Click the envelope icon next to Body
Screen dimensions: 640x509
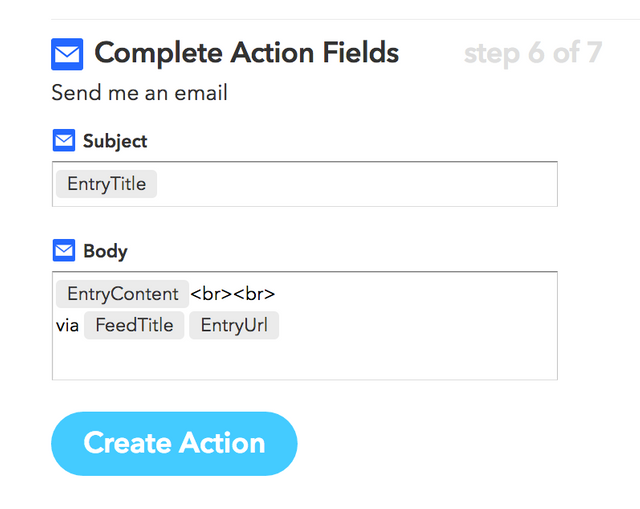(x=64, y=250)
